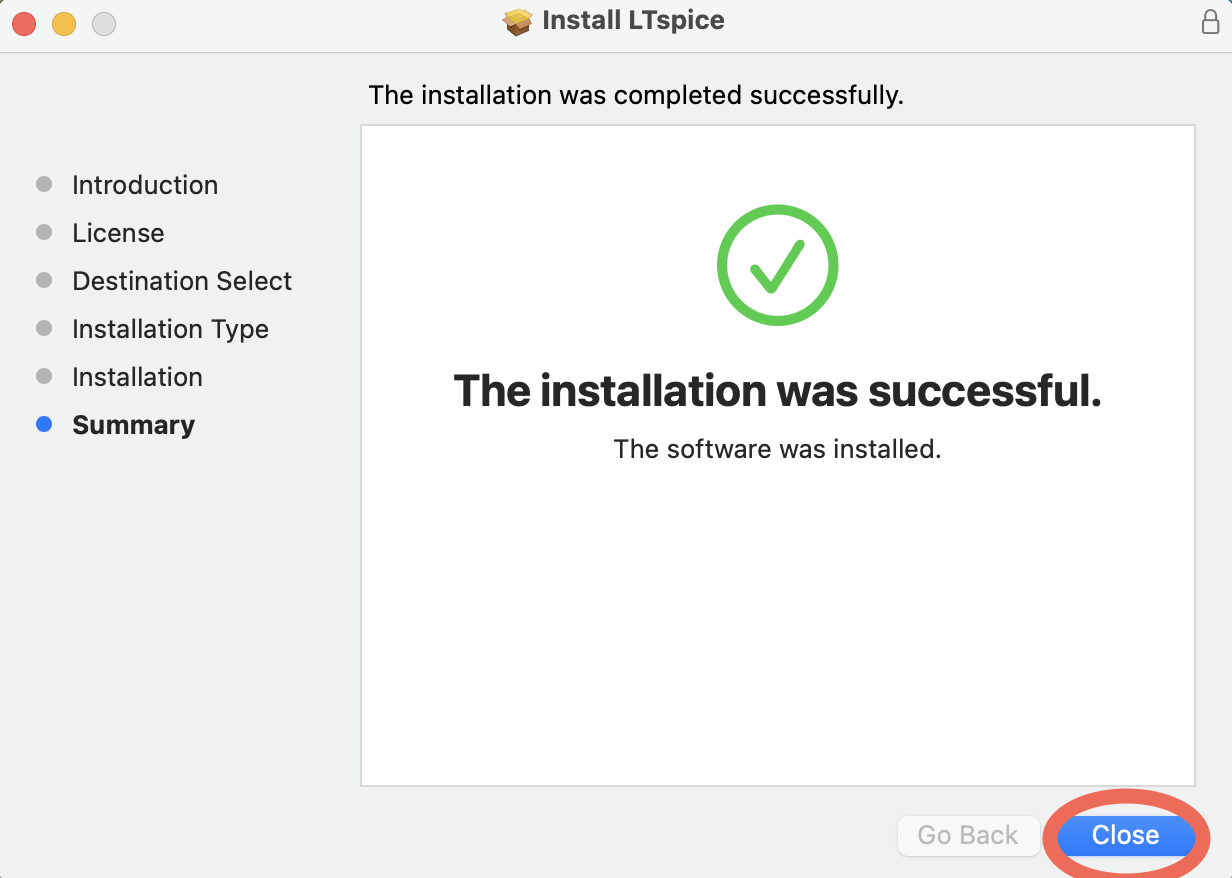This screenshot has height=878, width=1232.
Task: Click the Install LTspice window title
Action: click(x=633, y=21)
